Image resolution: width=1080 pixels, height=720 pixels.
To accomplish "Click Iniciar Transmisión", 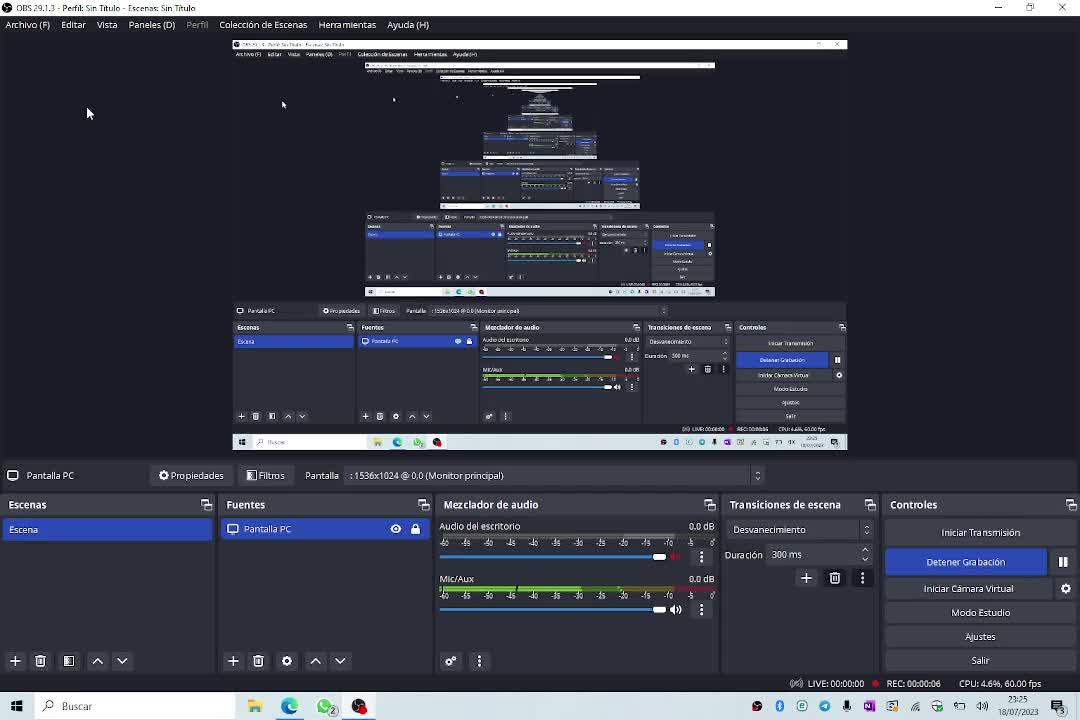I will coord(980,533).
